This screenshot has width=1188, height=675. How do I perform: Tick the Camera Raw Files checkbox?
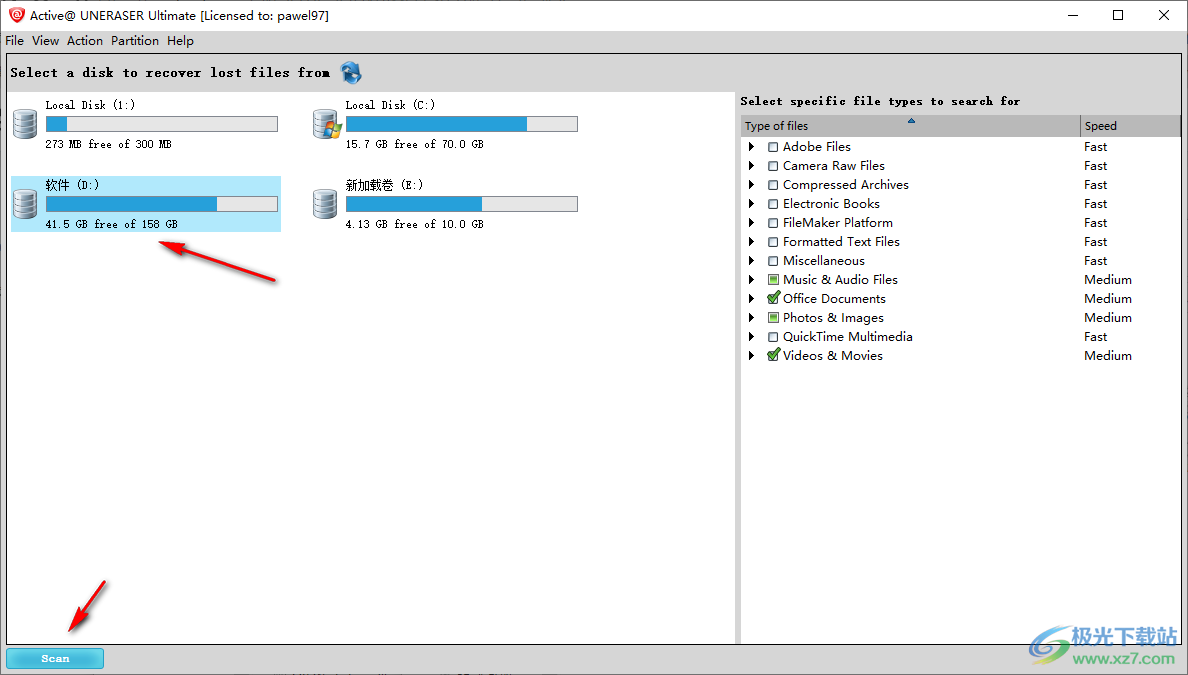pos(773,166)
